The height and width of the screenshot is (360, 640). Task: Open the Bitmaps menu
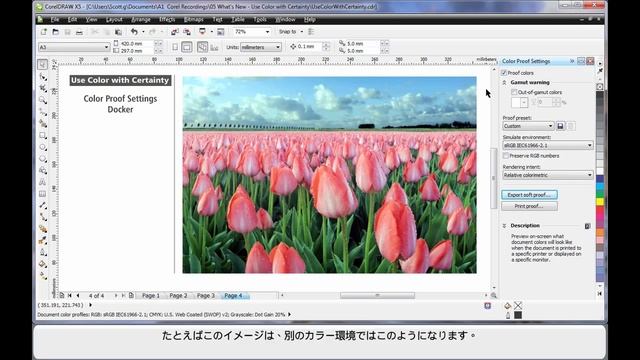tap(193, 19)
